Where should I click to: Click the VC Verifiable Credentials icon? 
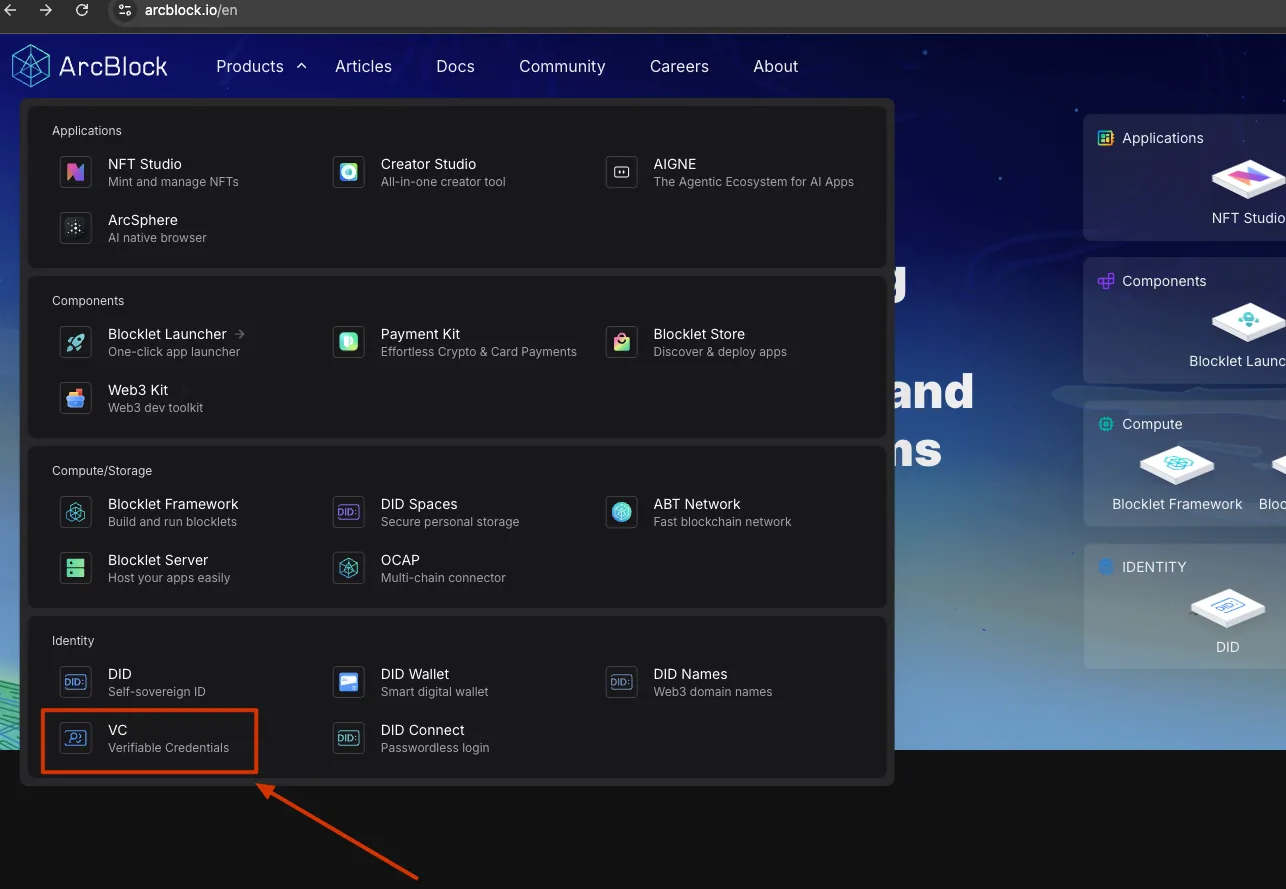pos(75,738)
